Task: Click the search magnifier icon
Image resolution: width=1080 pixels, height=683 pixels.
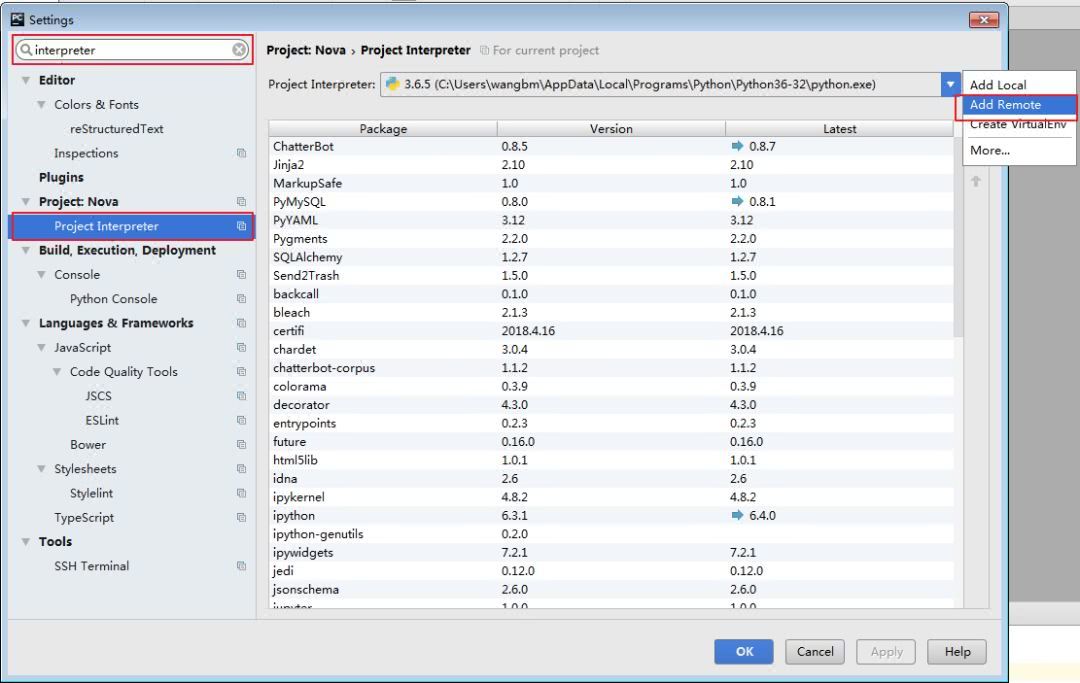Action: tap(25, 50)
